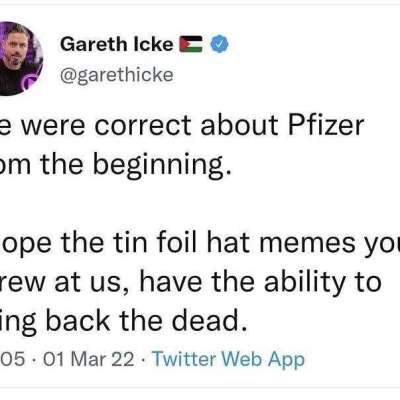Open Gareth Icke's profile avatar photo
Viewport: 400px width, 400px height.
coord(19,59)
